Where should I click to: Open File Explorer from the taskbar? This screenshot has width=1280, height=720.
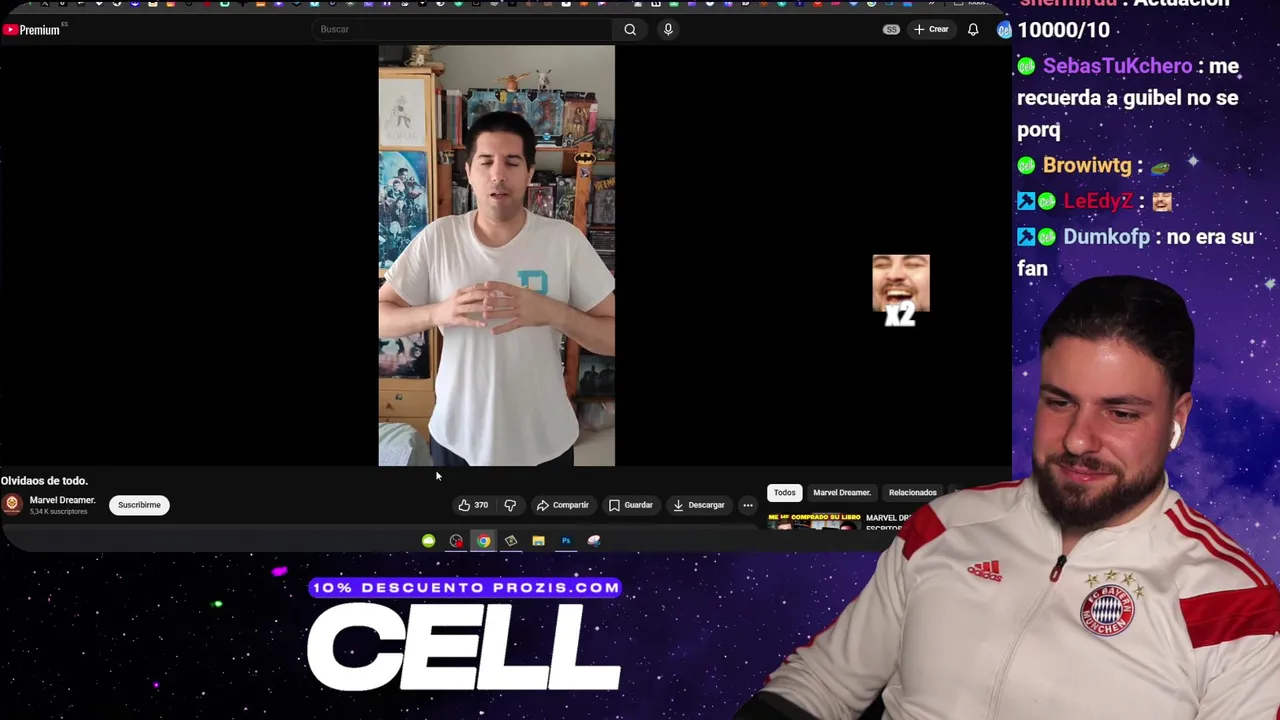pos(538,541)
